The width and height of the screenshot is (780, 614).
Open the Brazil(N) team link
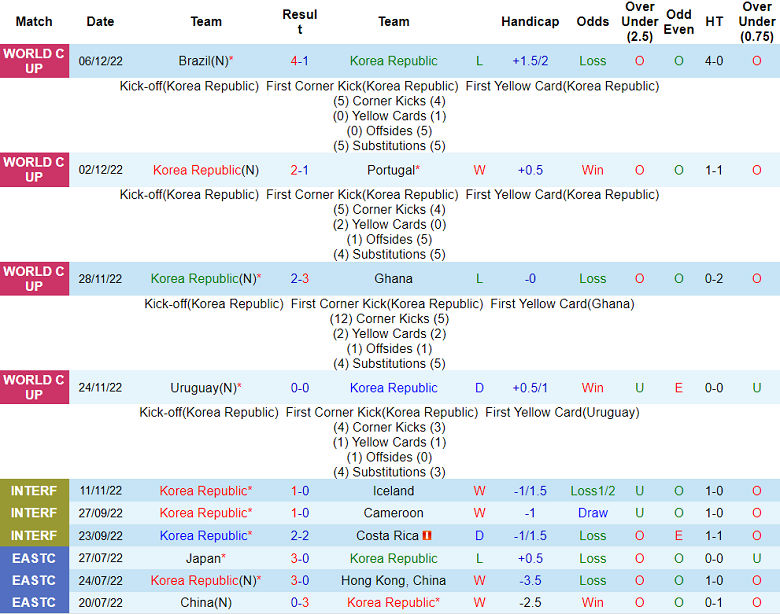[203, 61]
